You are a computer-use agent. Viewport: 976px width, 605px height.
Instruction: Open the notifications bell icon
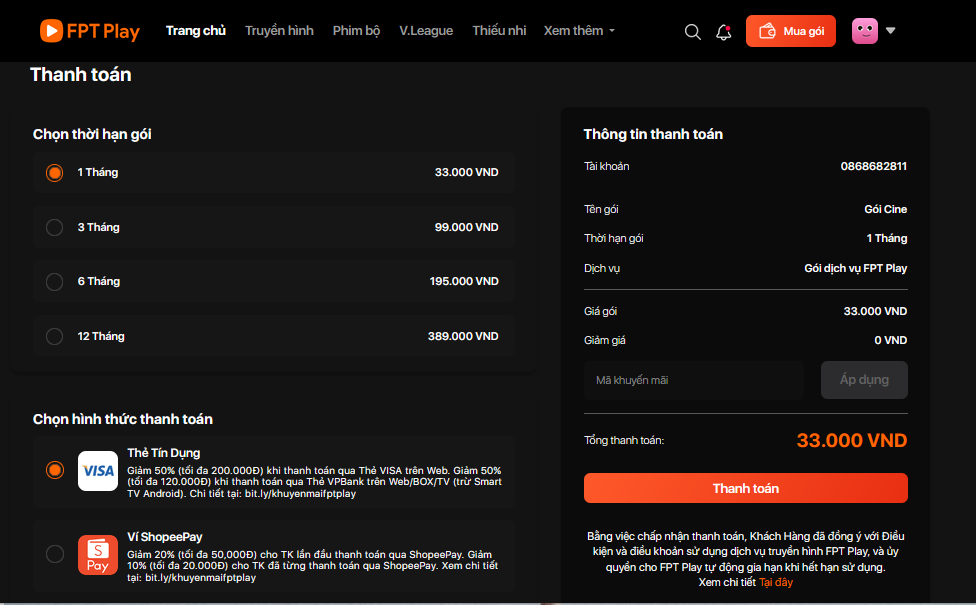pos(723,32)
